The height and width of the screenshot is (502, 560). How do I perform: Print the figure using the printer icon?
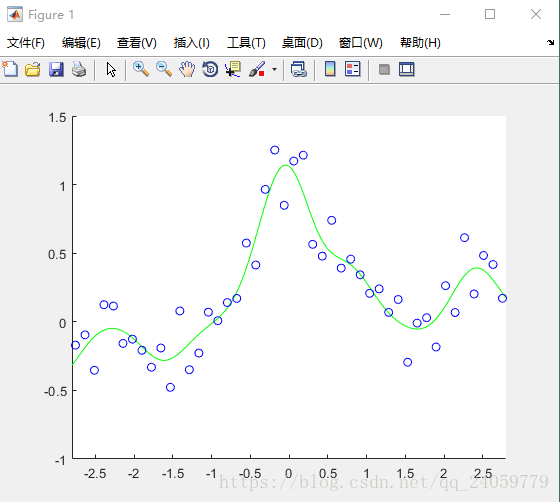click(79, 69)
